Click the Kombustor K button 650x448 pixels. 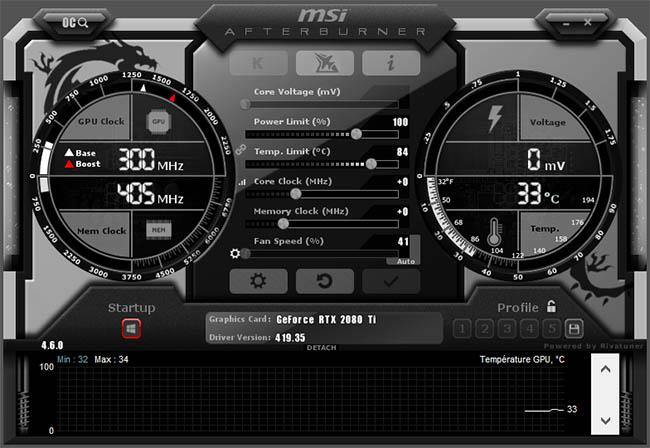[x=258, y=63]
